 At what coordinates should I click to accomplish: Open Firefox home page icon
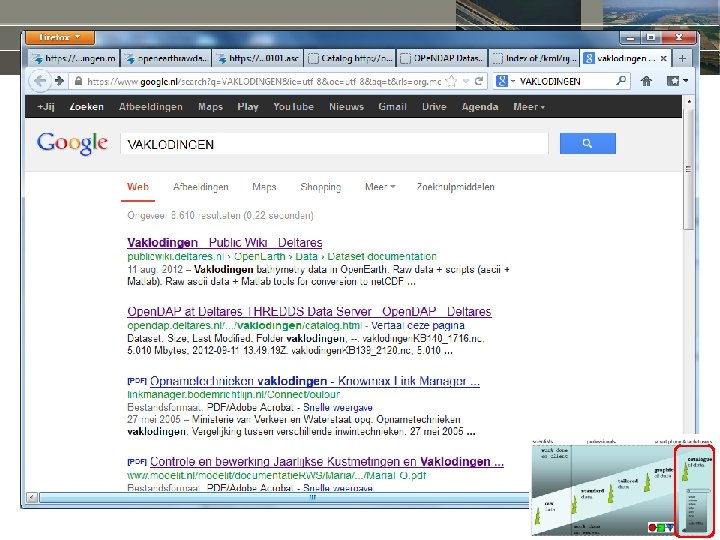[x=646, y=81]
